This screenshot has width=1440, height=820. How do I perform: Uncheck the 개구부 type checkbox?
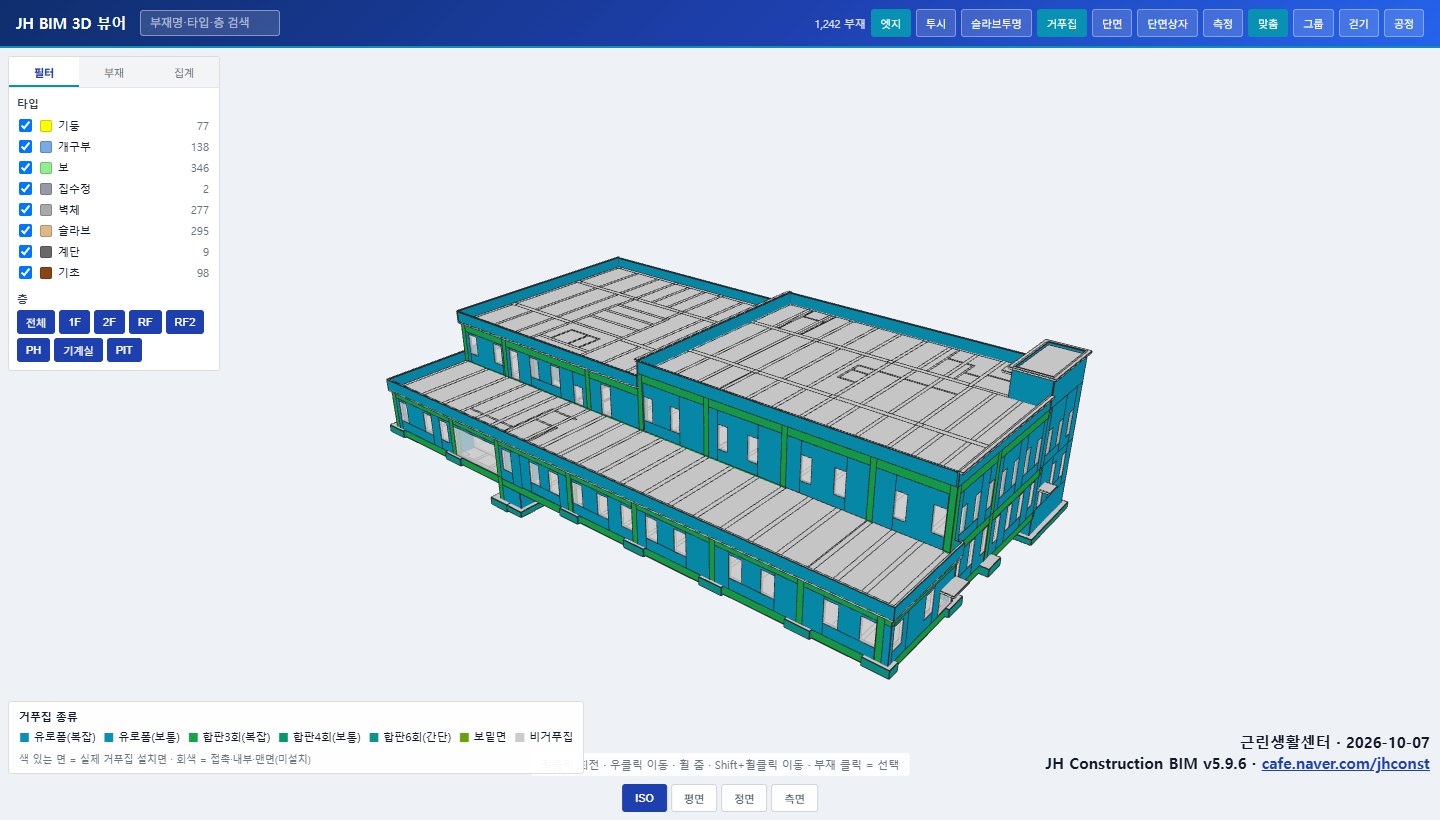pos(26,147)
